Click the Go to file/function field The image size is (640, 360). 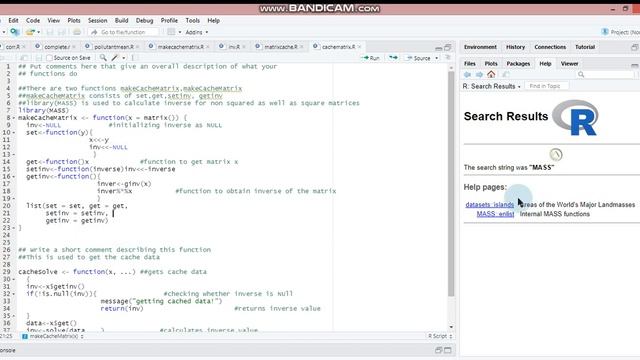pyautogui.click(x=124, y=32)
